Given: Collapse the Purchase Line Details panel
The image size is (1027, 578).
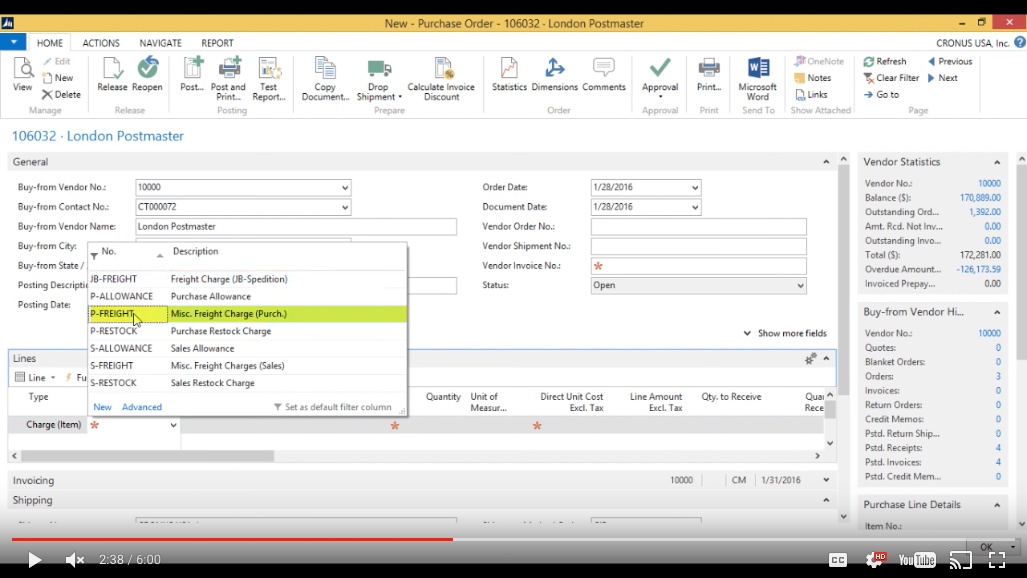Looking at the screenshot, I should click(x=997, y=505).
